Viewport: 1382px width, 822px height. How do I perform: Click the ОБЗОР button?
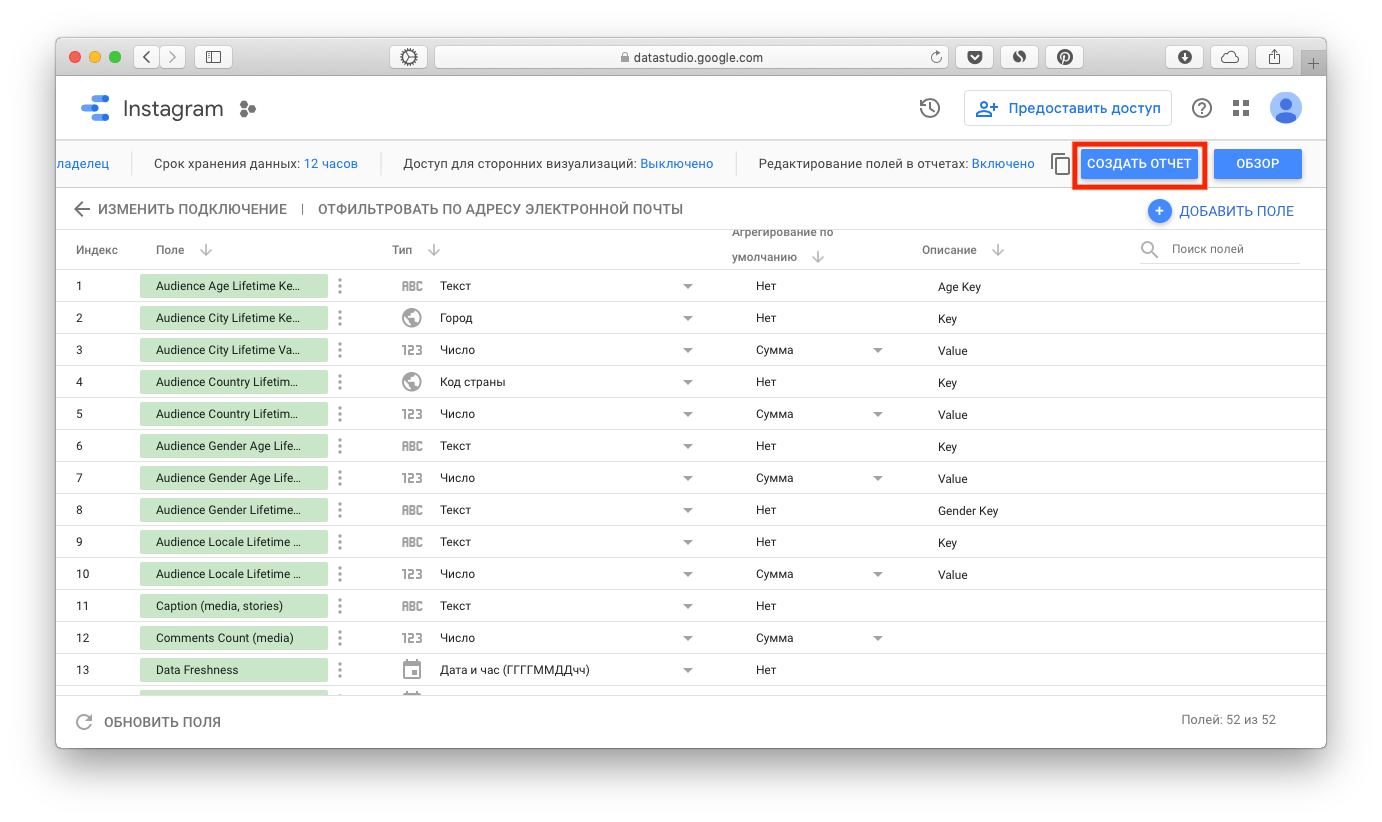[1257, 164]
